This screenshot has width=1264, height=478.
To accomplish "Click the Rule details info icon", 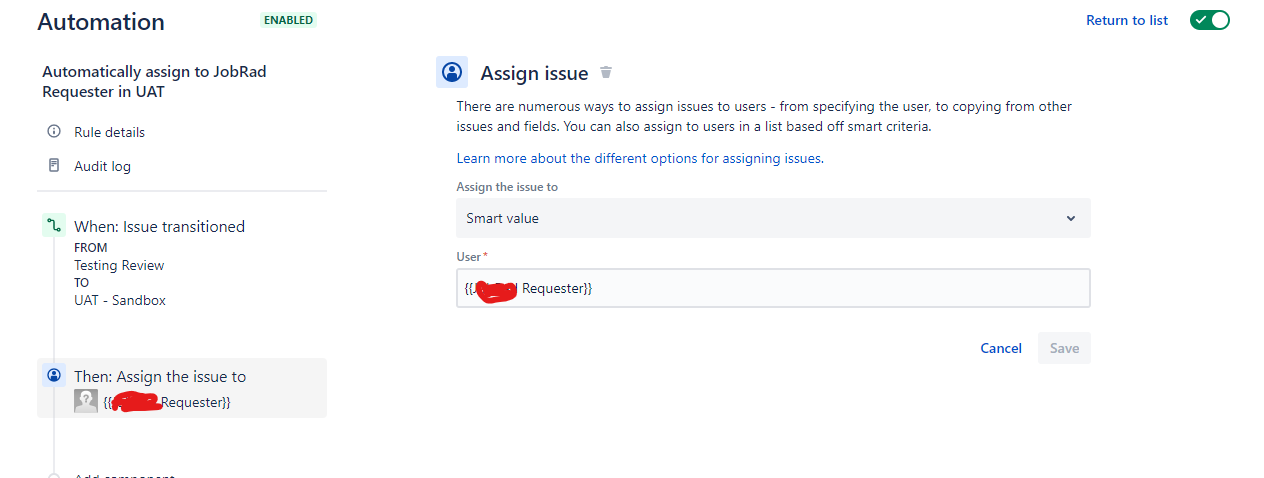I will pyautogui.click(x=54, y=131).
